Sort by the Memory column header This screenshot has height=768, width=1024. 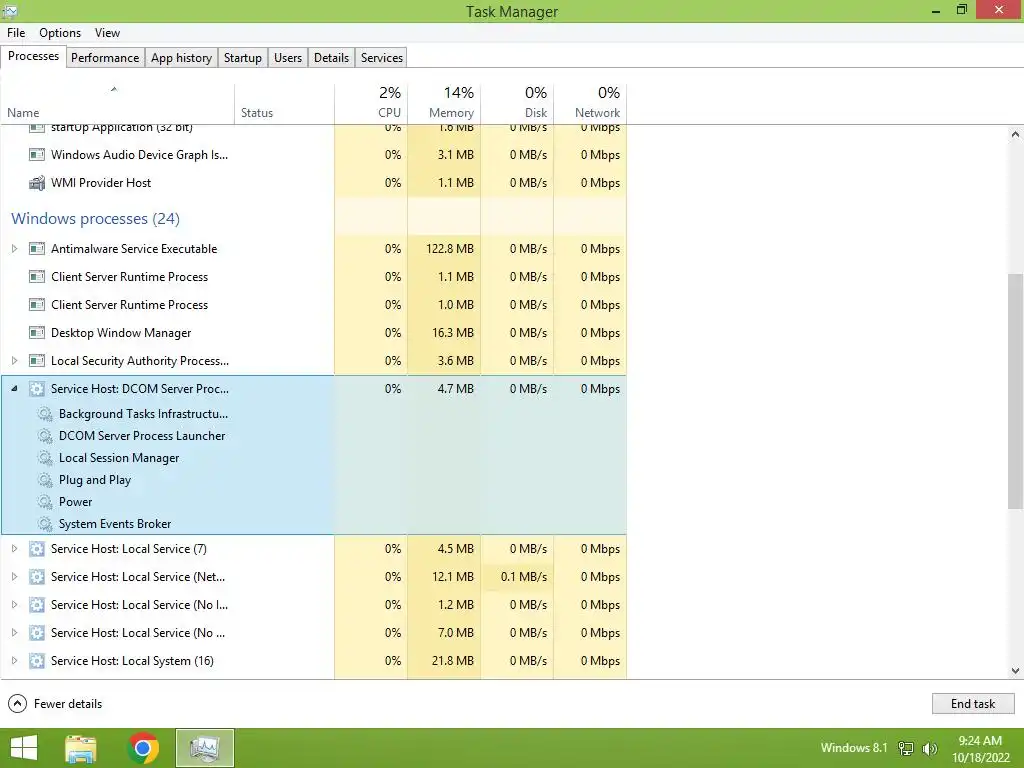pos(444,104)
